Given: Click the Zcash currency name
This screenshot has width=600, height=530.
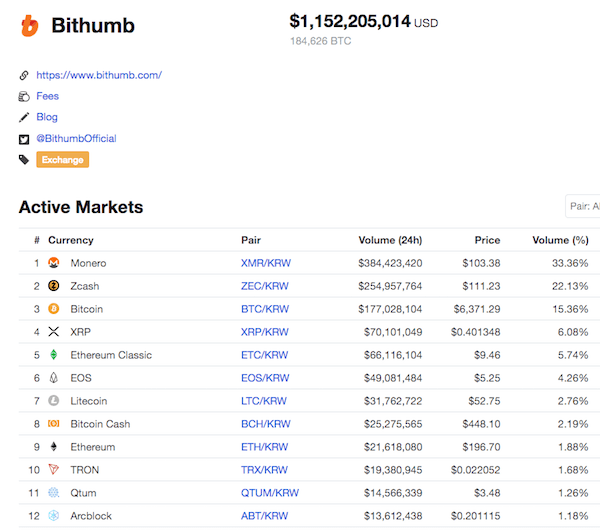Looking at the screenshot, I should [85, 286].
